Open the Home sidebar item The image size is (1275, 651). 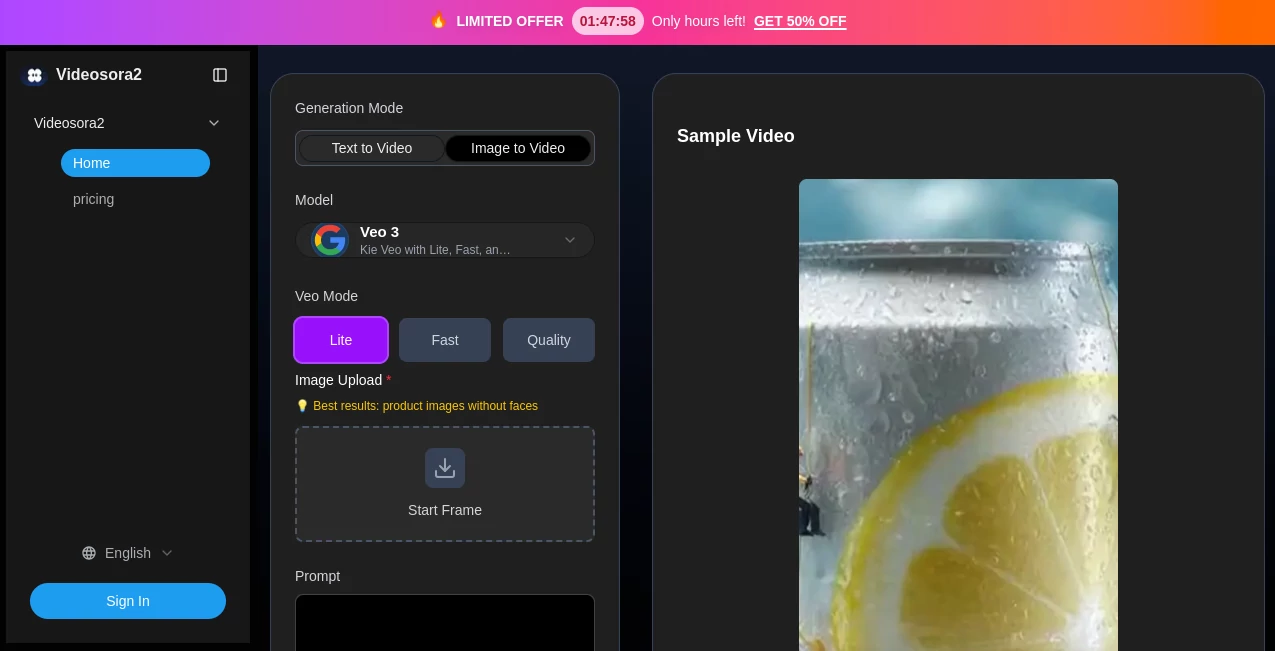pos(135,163)
